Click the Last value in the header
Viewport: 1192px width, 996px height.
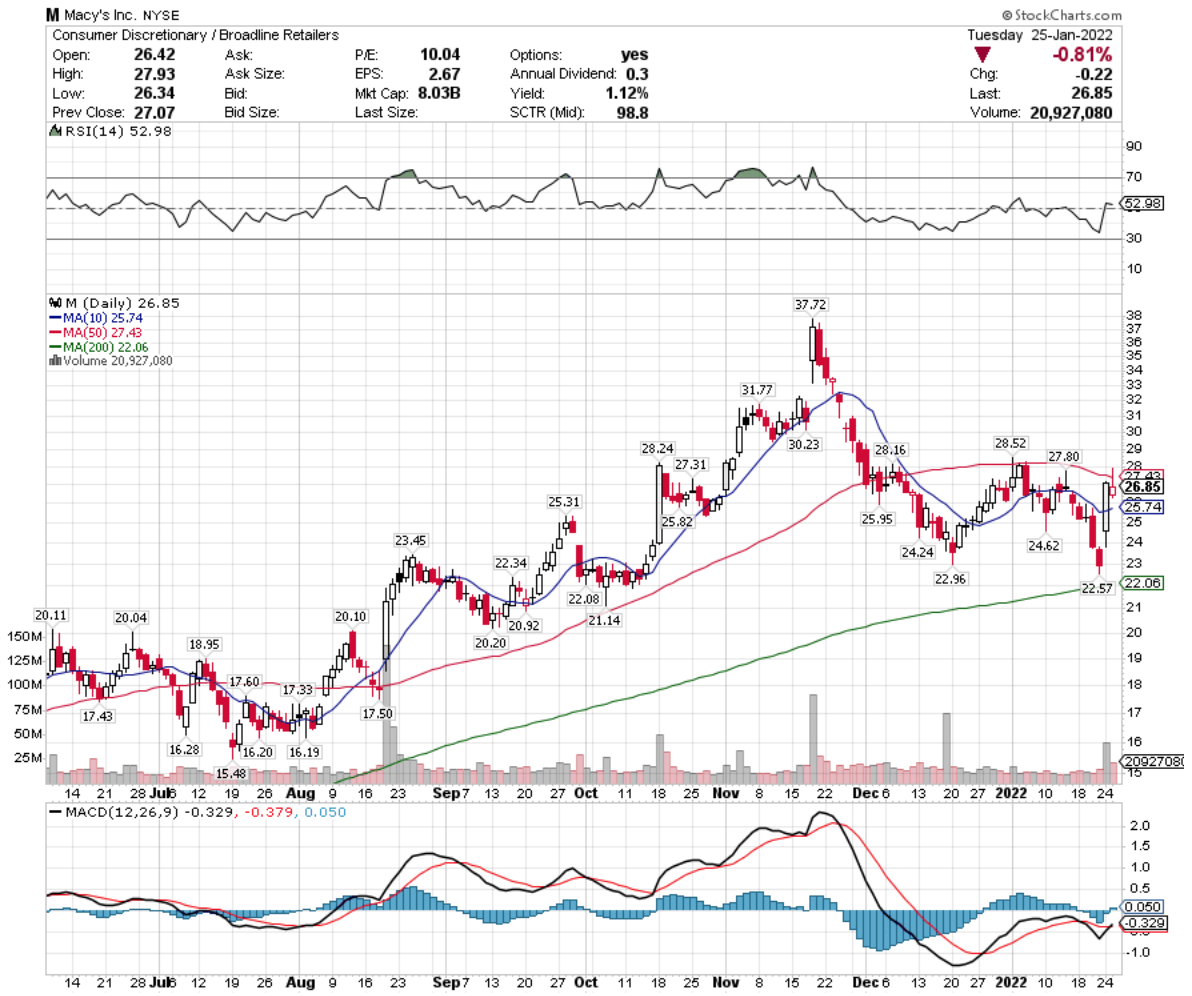[x=1092, y=94]
